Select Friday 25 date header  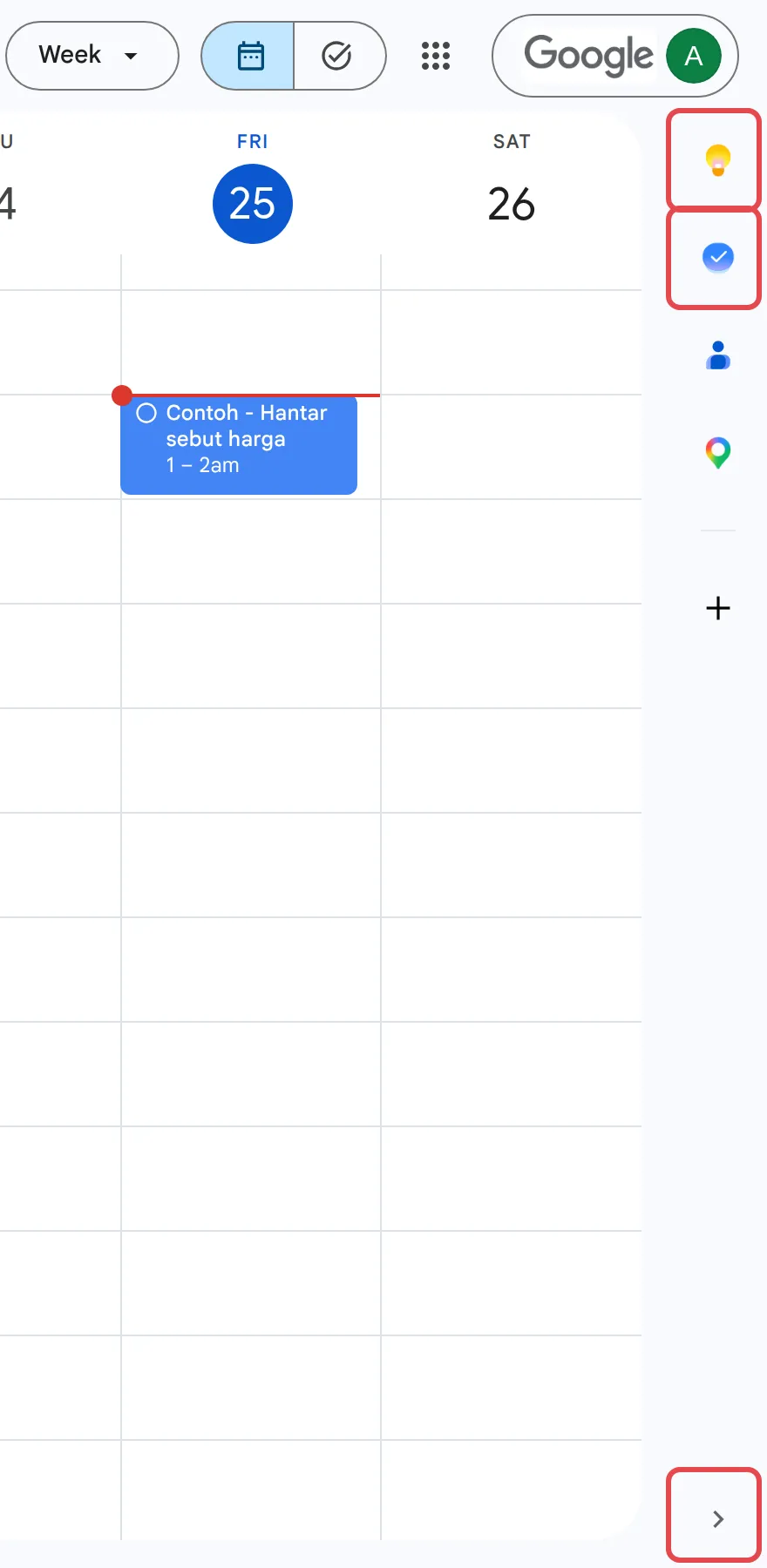coord(252,204)
